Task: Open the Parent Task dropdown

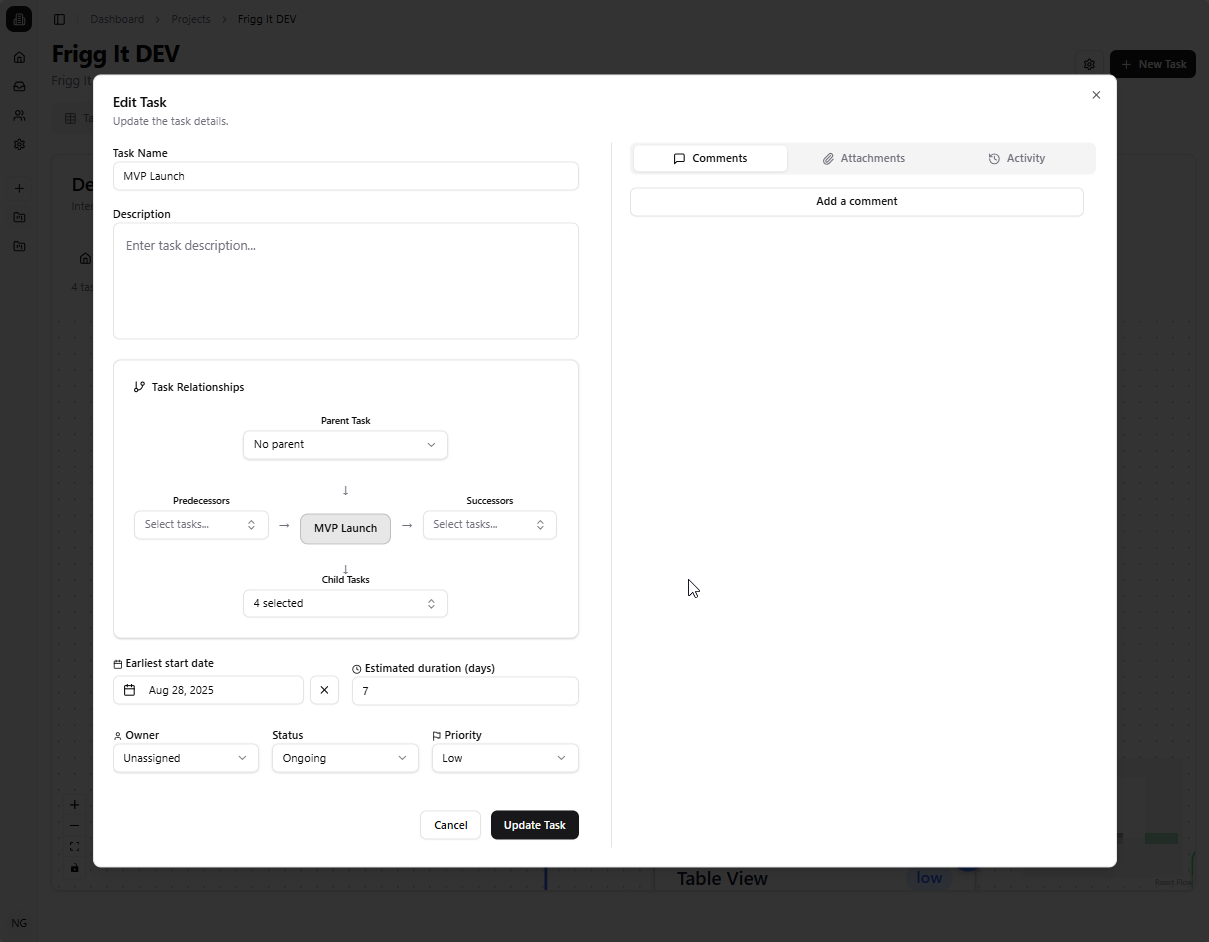Action: [345, 445]
